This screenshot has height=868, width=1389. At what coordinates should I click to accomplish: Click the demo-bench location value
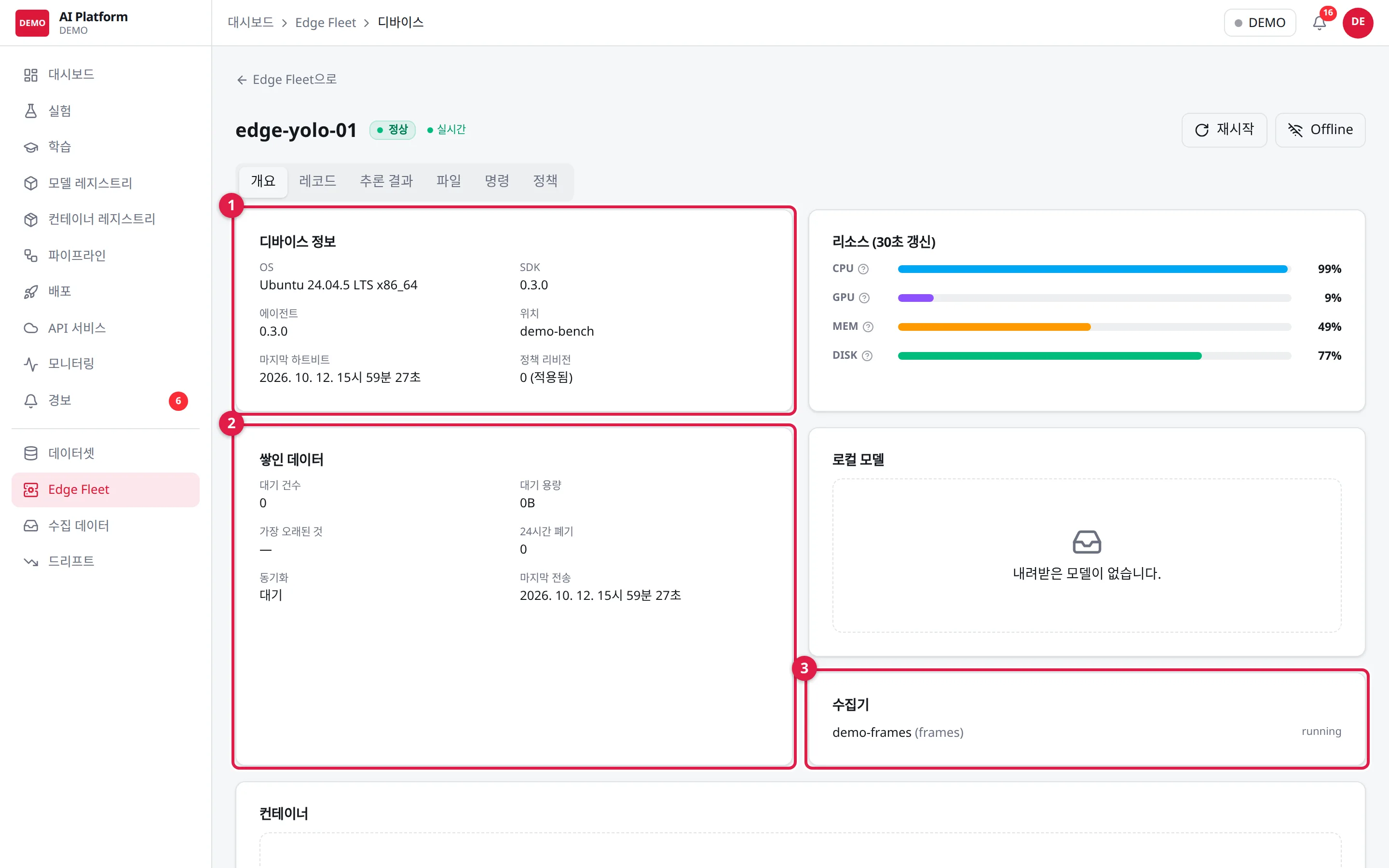pos(557,331)
